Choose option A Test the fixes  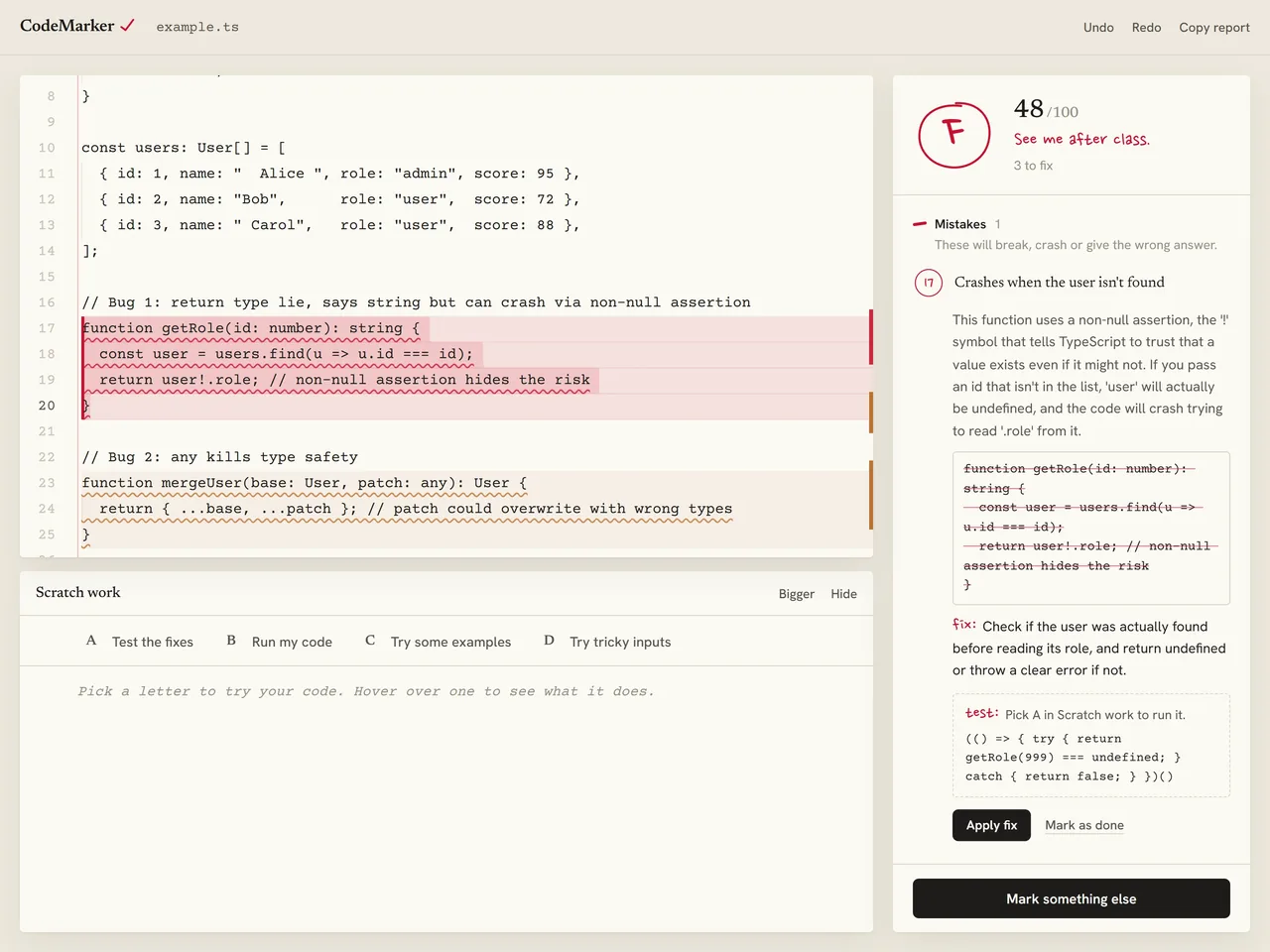[x=140, y=642]
